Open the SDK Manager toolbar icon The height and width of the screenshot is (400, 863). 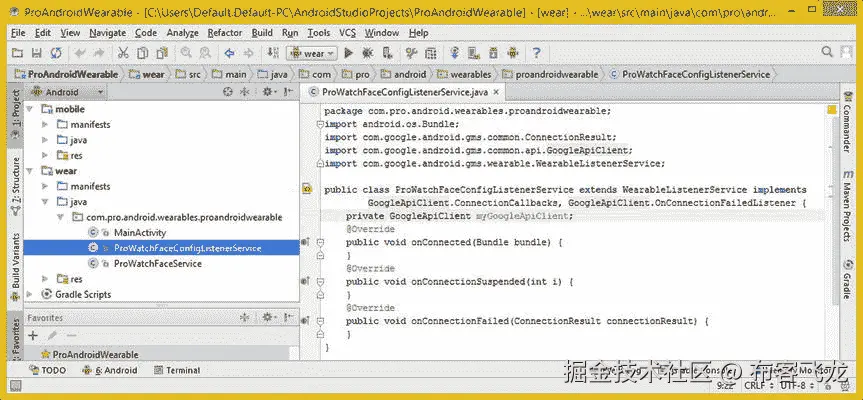pos(493,53)
